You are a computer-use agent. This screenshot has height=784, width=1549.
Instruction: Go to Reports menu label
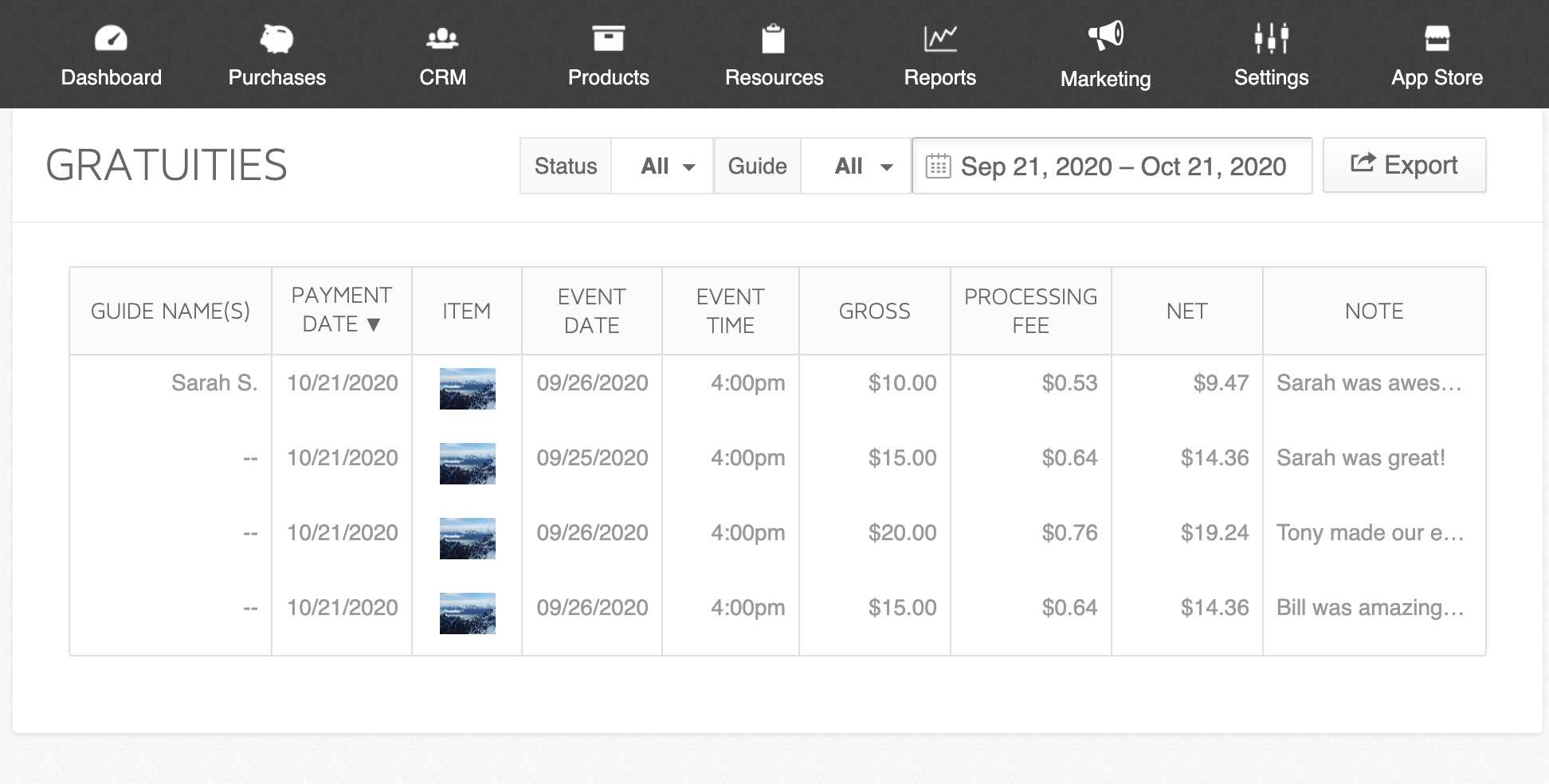pyautogui.click(x=940, y=77)
